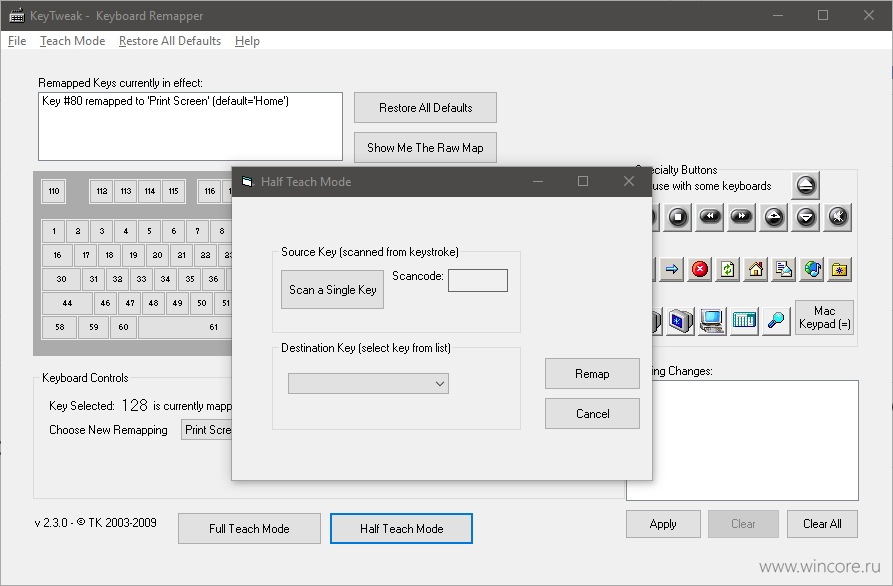Image resolution: width=893 pixels, height=586 pixels.
Task: Open the Help menu
Action: (x=247, y=41)
